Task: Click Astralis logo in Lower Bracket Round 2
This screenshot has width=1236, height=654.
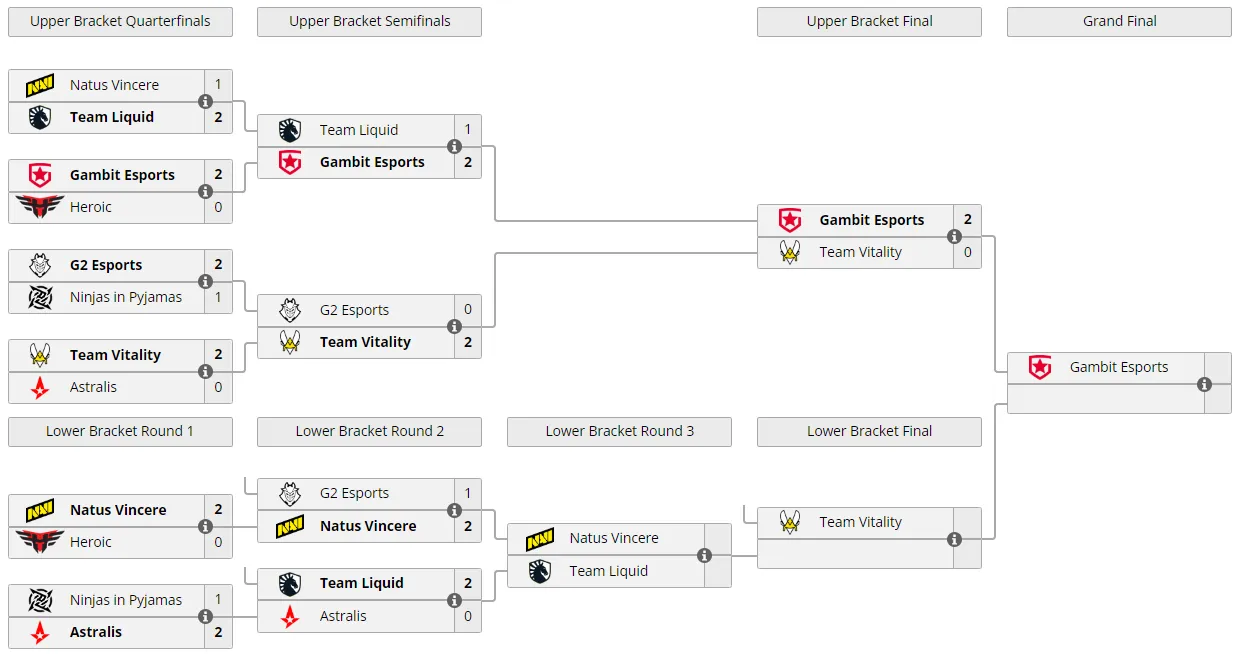Action: tap(290, 616)
